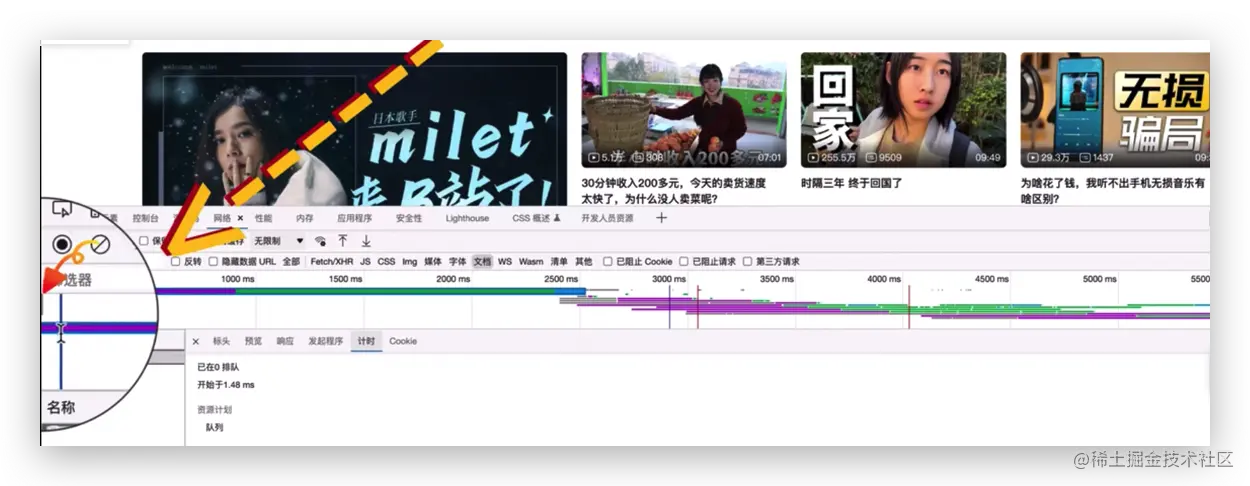Toggle the 隐藏数据 URL checkbox
Image resolution: width=1250 pixels, height=486 pixels.
tap(213, 262)
